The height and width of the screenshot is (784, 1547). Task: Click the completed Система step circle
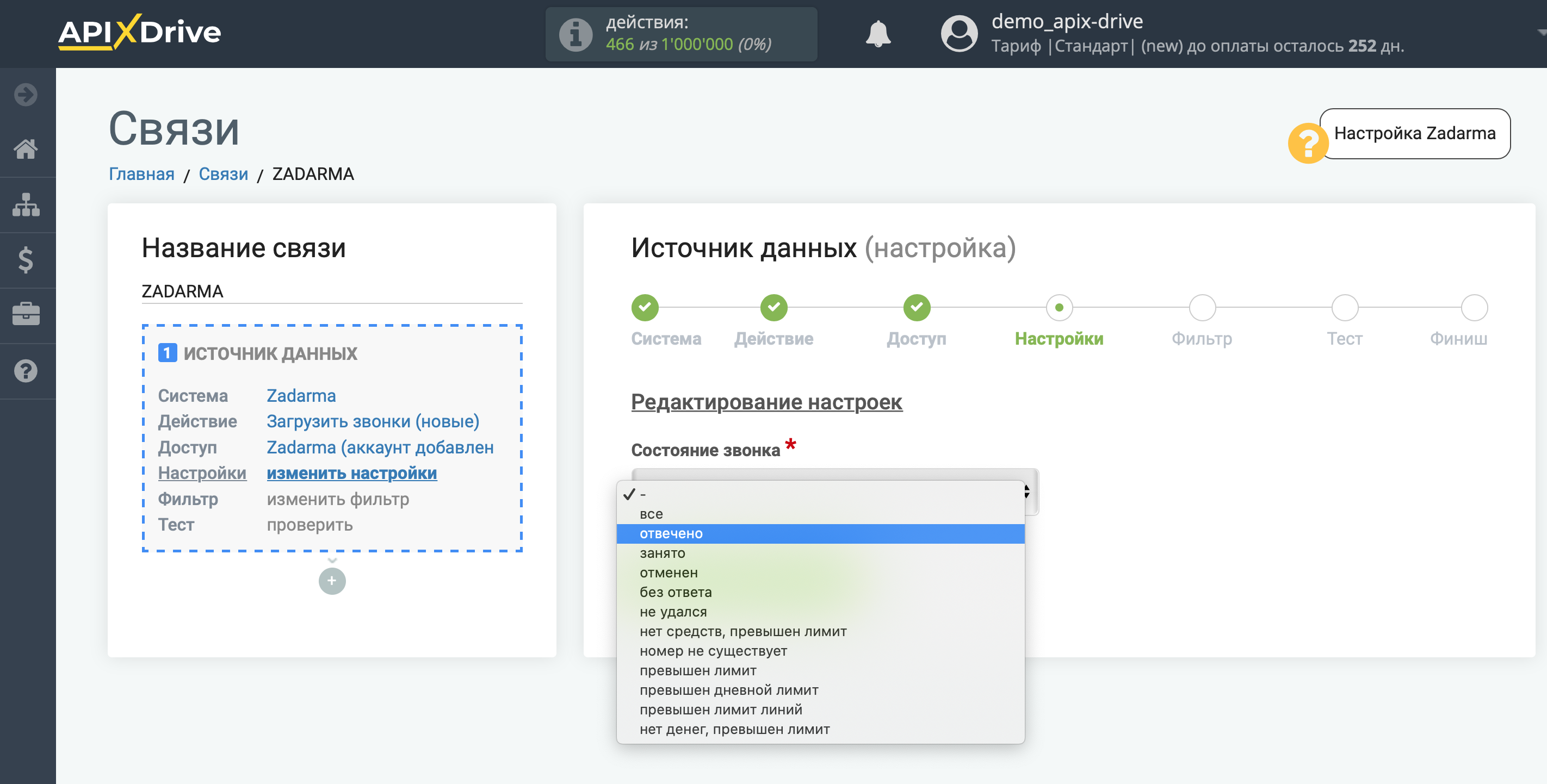[x=645, y=307]
